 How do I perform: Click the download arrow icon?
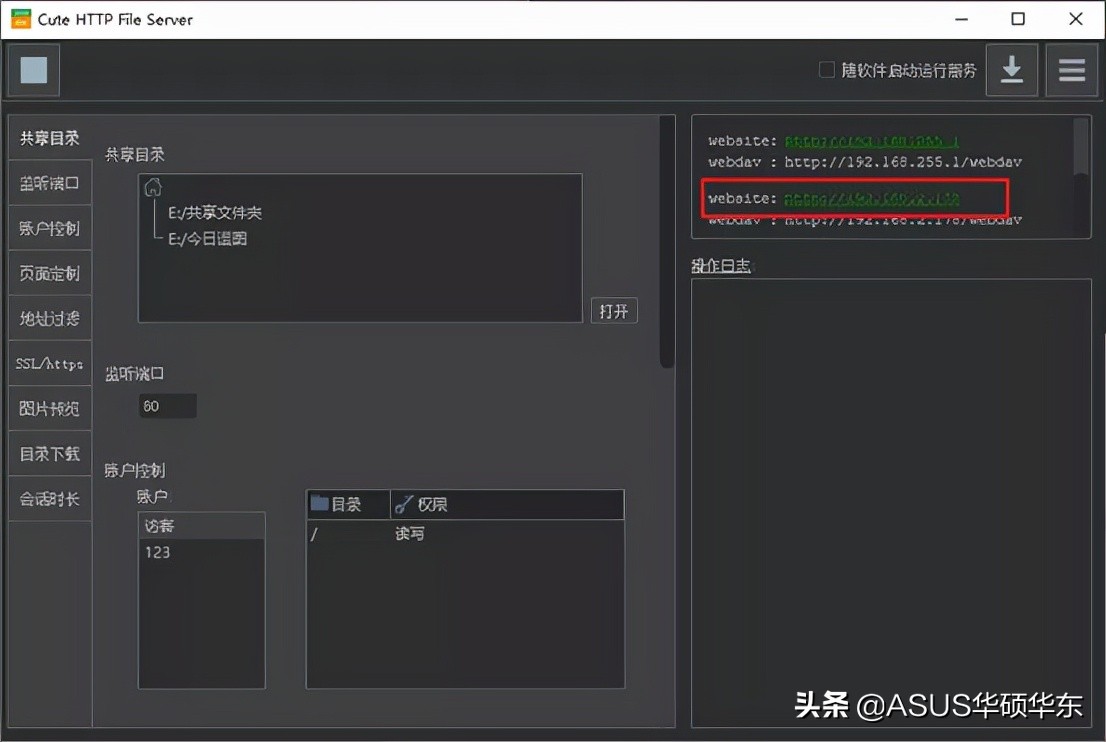(x=1012, y=70)
